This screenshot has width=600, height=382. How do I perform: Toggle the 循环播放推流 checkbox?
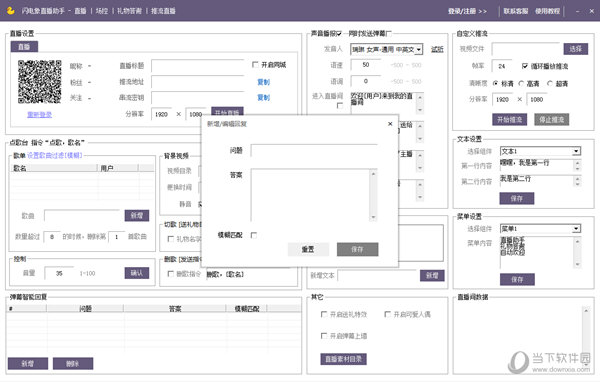(525, 66)
